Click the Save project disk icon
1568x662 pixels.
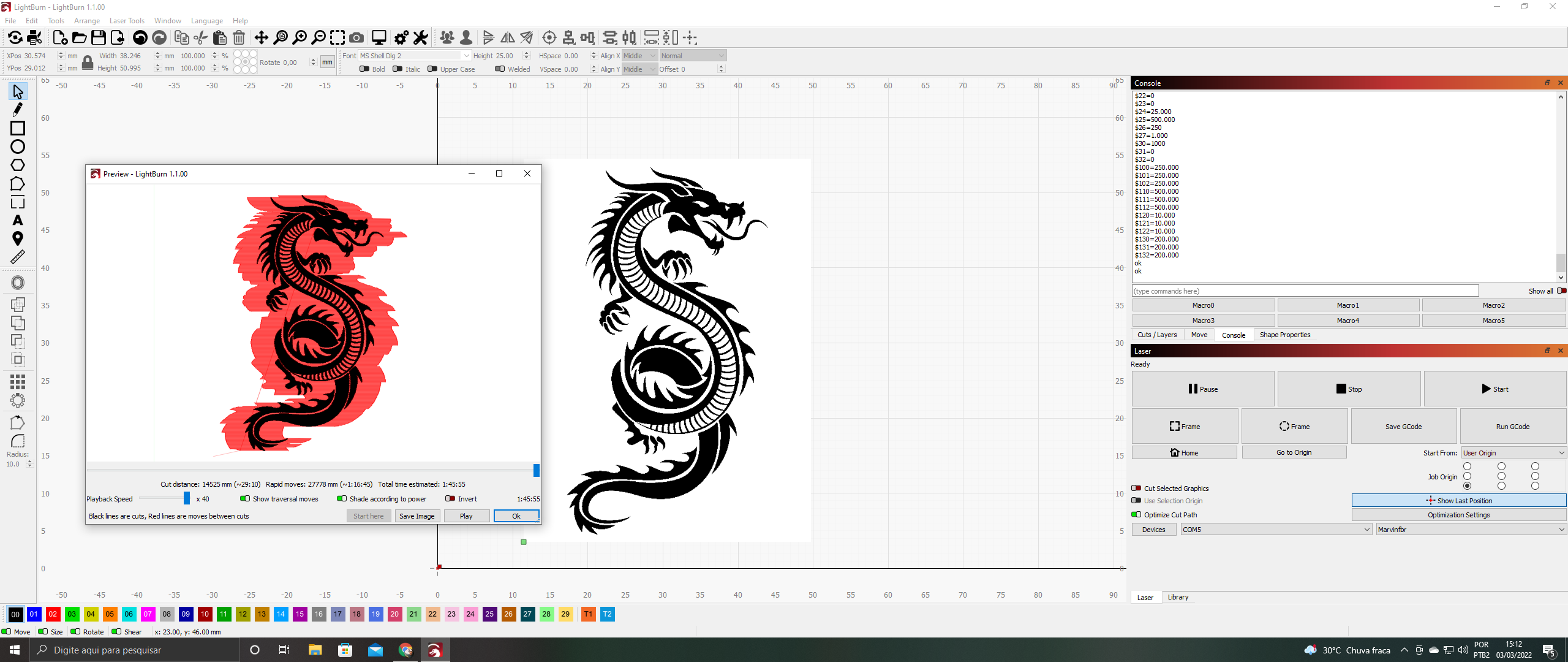click(98, 38)
